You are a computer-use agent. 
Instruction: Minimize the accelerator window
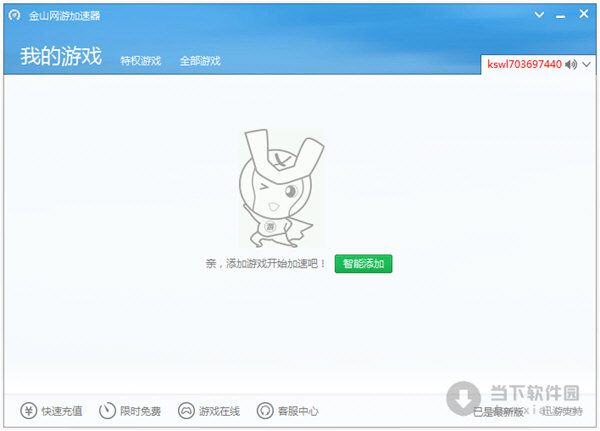coord(561,16)
